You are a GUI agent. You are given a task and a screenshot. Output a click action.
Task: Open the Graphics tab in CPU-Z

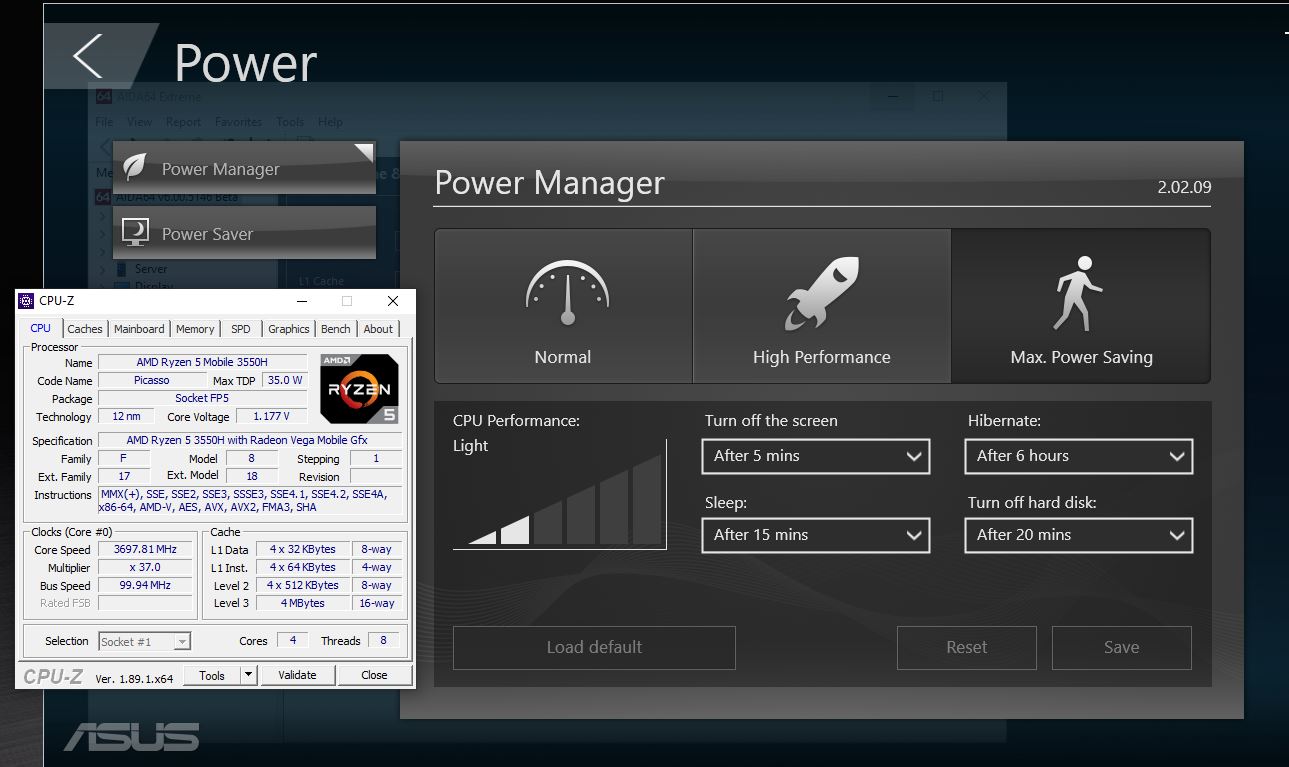[x=288, y=329]
